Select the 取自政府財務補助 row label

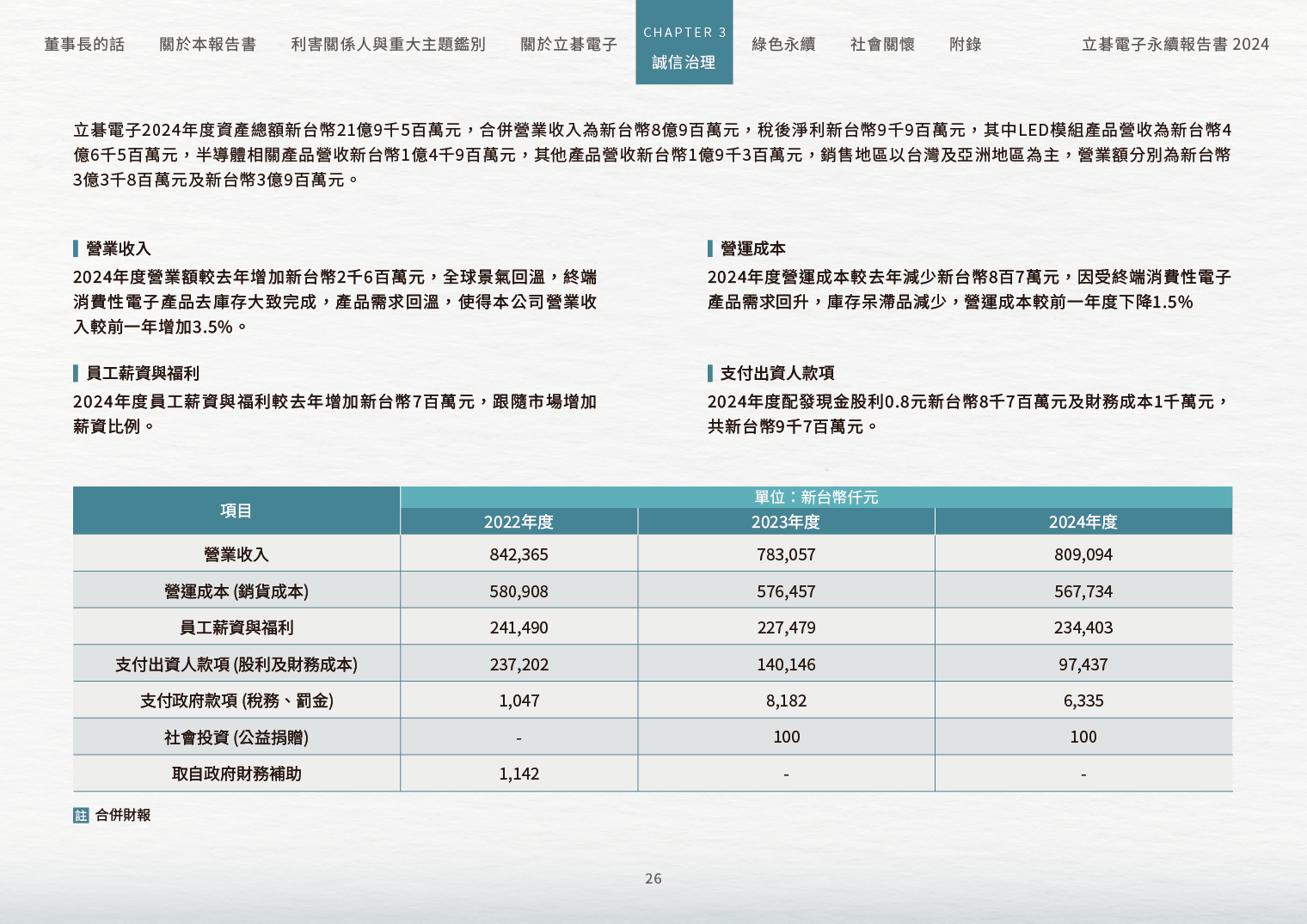(236, 774)
